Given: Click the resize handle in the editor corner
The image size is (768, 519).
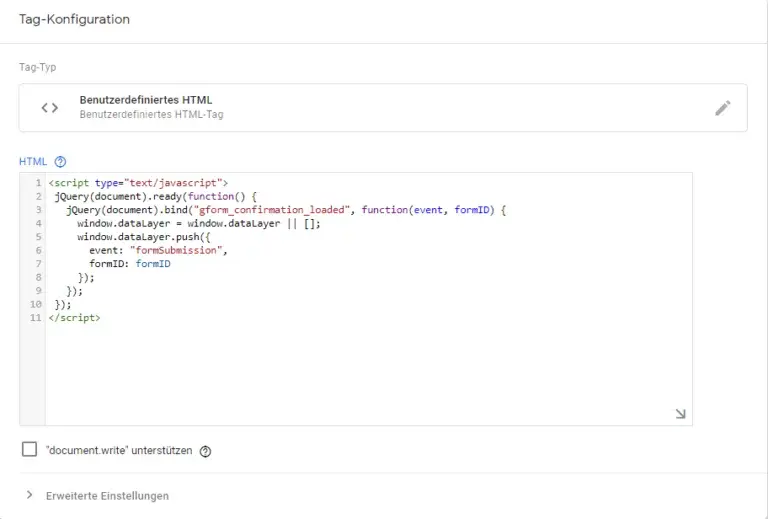Looking at the screenshot, I should point(680,413).
